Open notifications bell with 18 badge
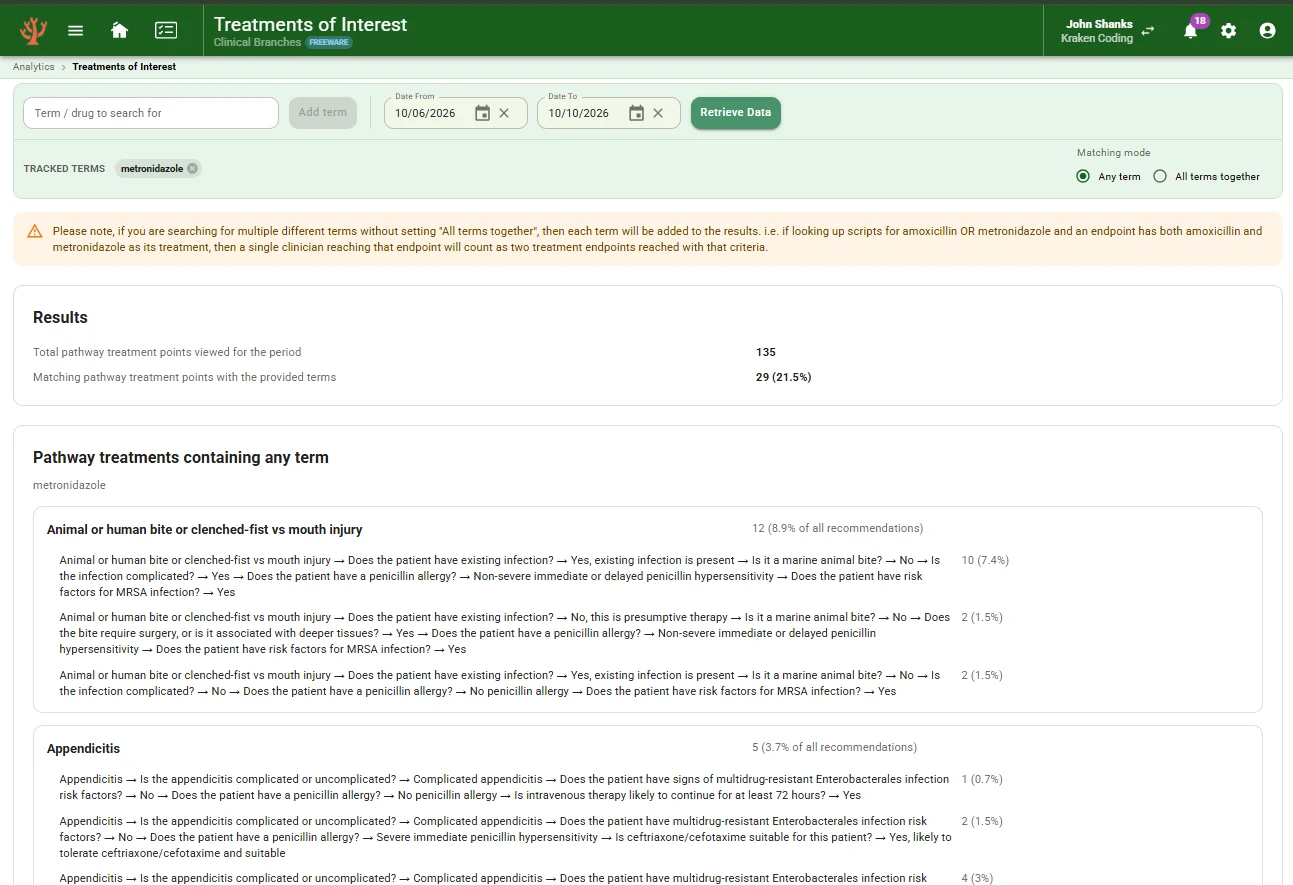Screen dimensions: 1293x885 coord(1190,31)
